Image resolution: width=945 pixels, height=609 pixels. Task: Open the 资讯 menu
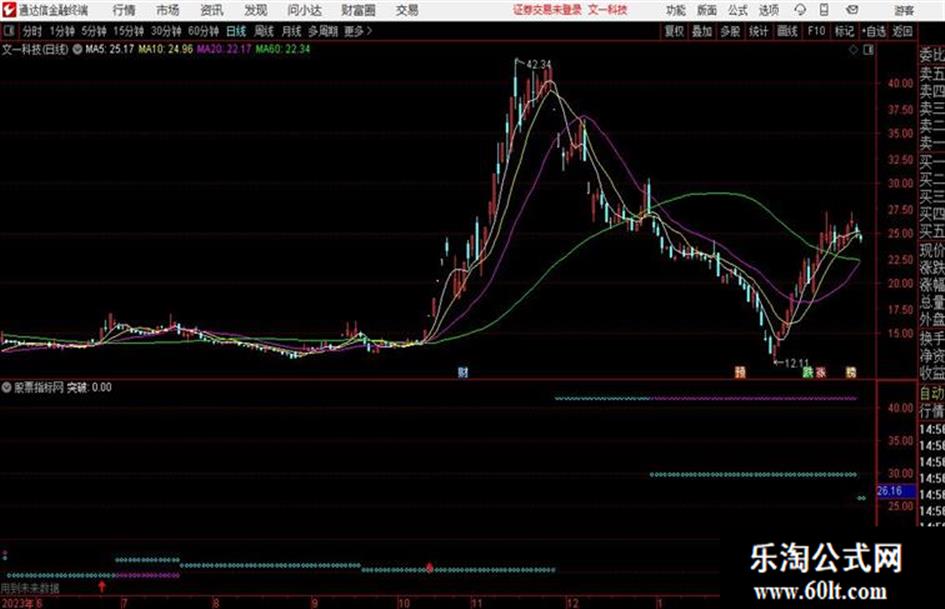(211, 10)
